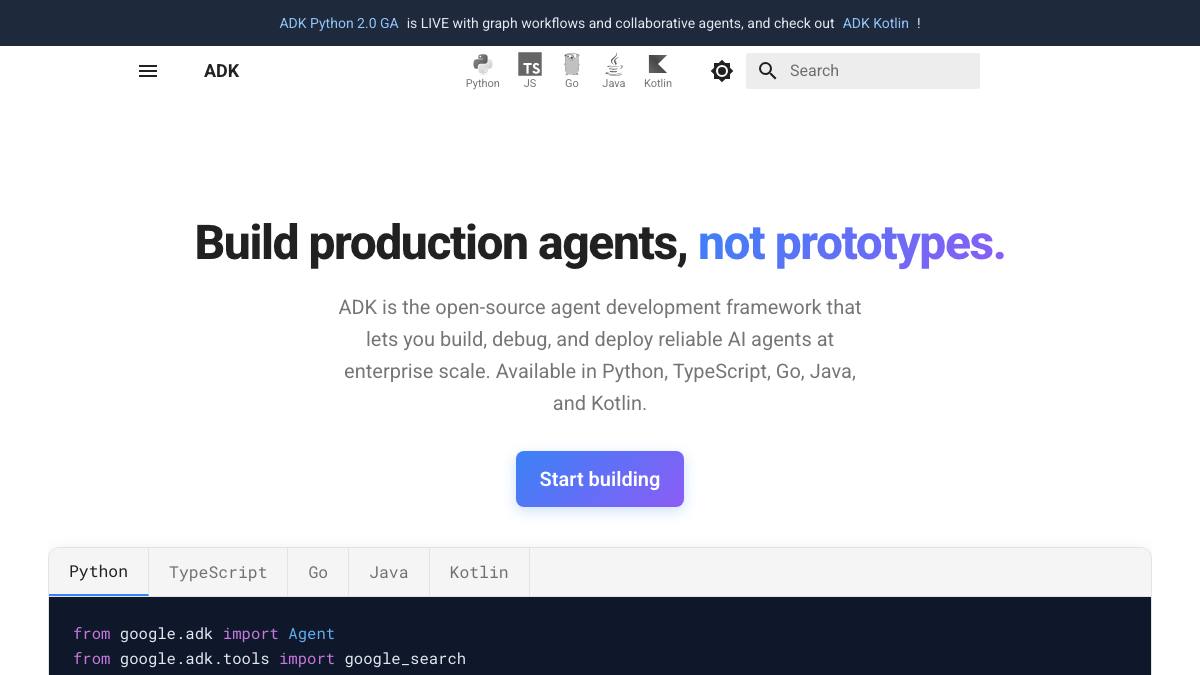Click the ADK site title
Image resolution: width=1200 pixels, height=675 pixels.
(221, 71)
